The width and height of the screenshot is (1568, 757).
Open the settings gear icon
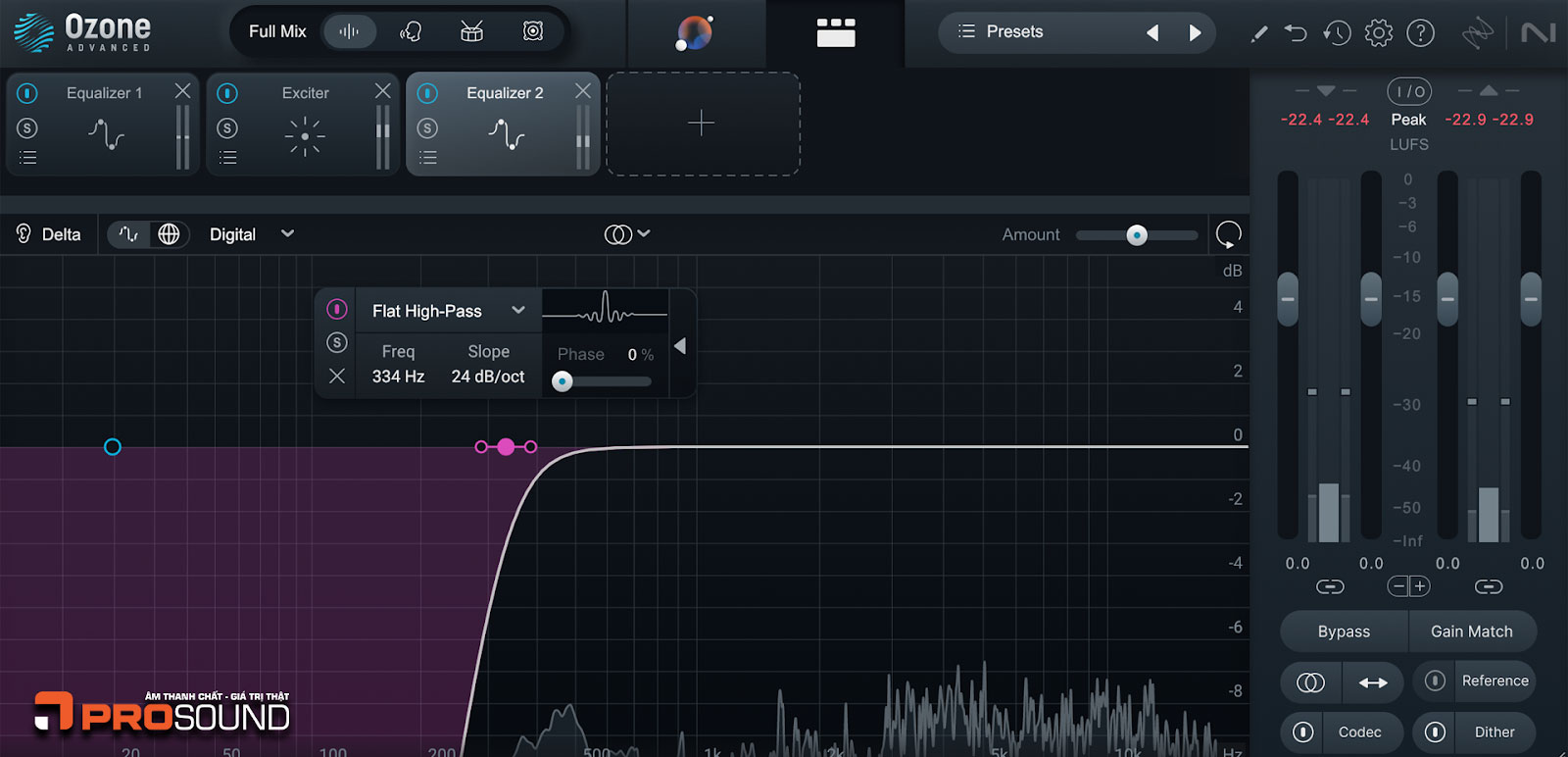[1378, 32]
